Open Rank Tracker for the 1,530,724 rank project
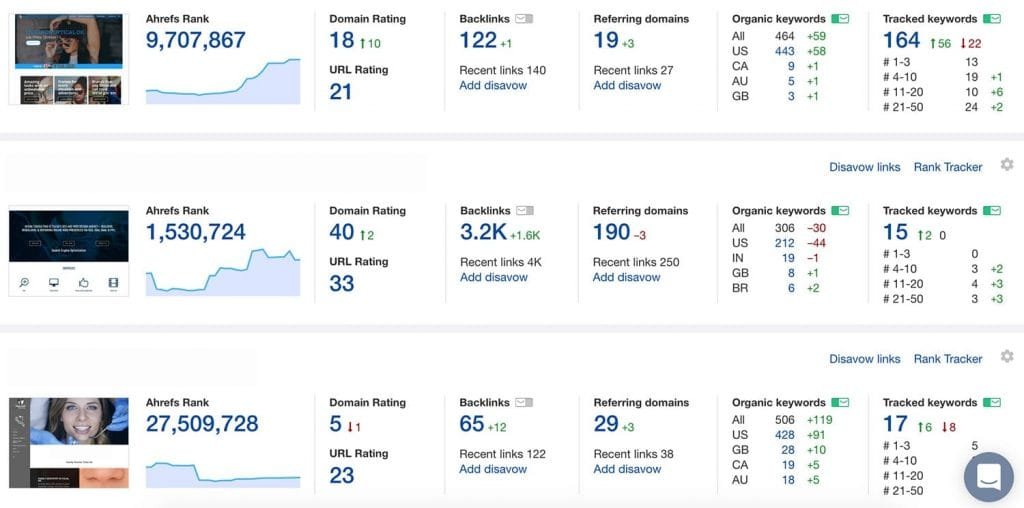 948,167
